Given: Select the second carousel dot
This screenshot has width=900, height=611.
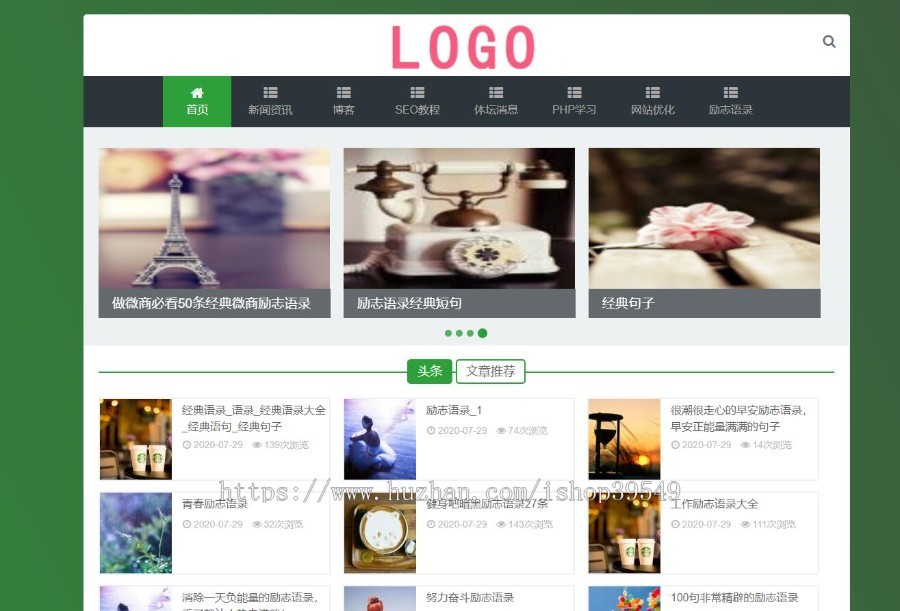Looking at the screenshot, I should (459, 333).
